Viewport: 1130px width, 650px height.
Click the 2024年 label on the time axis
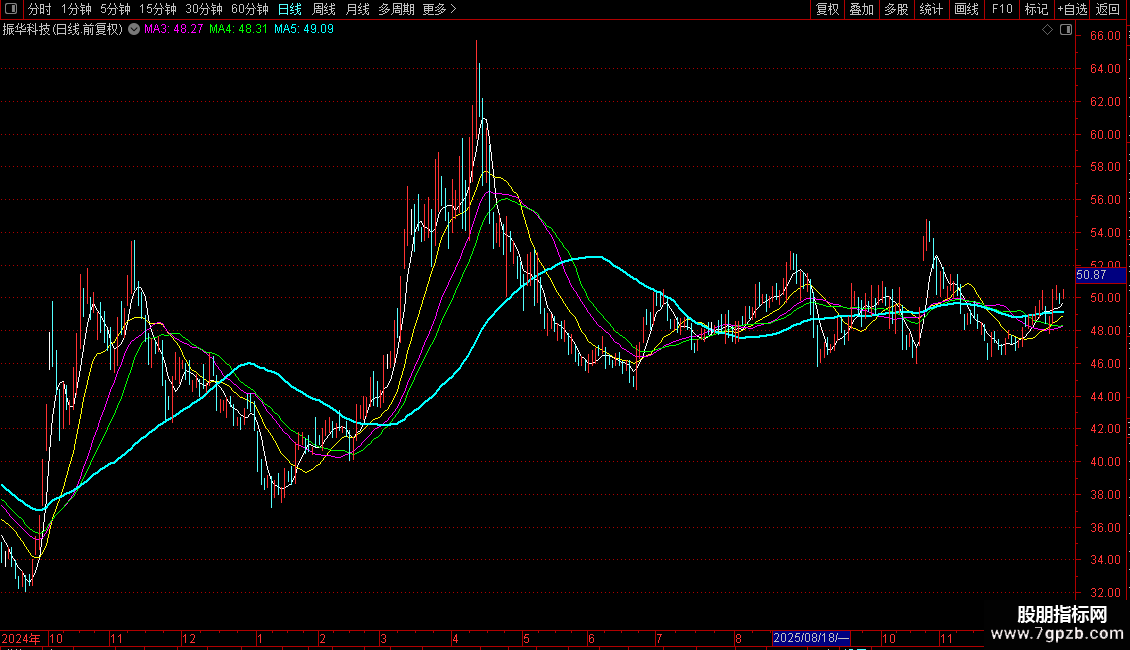(x=21, y=638)
